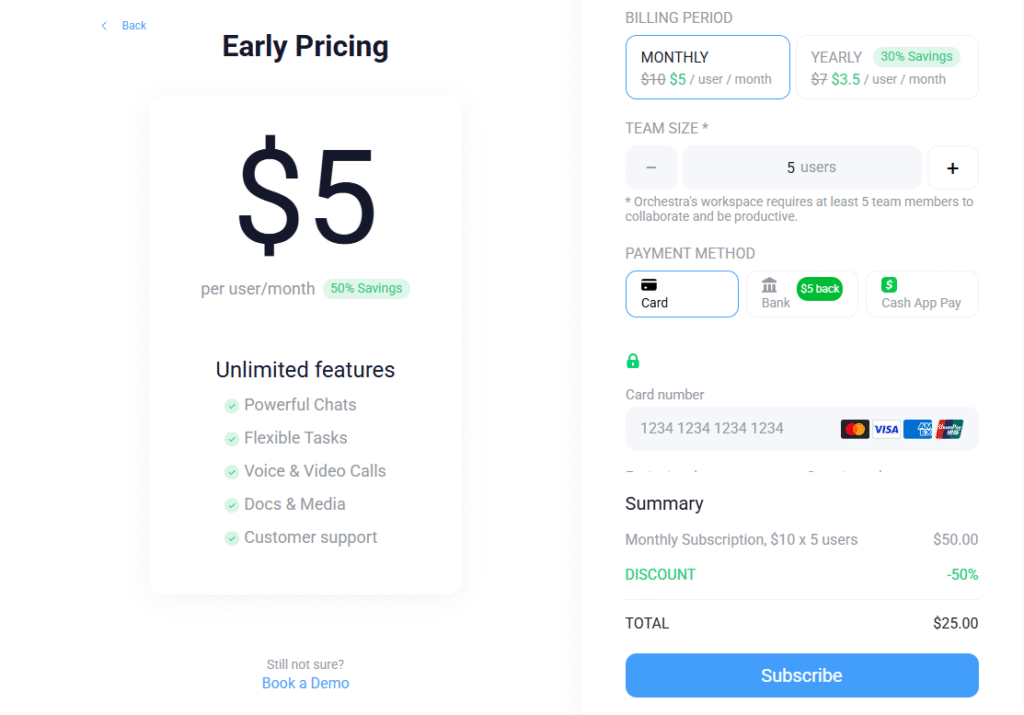Choose Card as payment method

(682, 294)
